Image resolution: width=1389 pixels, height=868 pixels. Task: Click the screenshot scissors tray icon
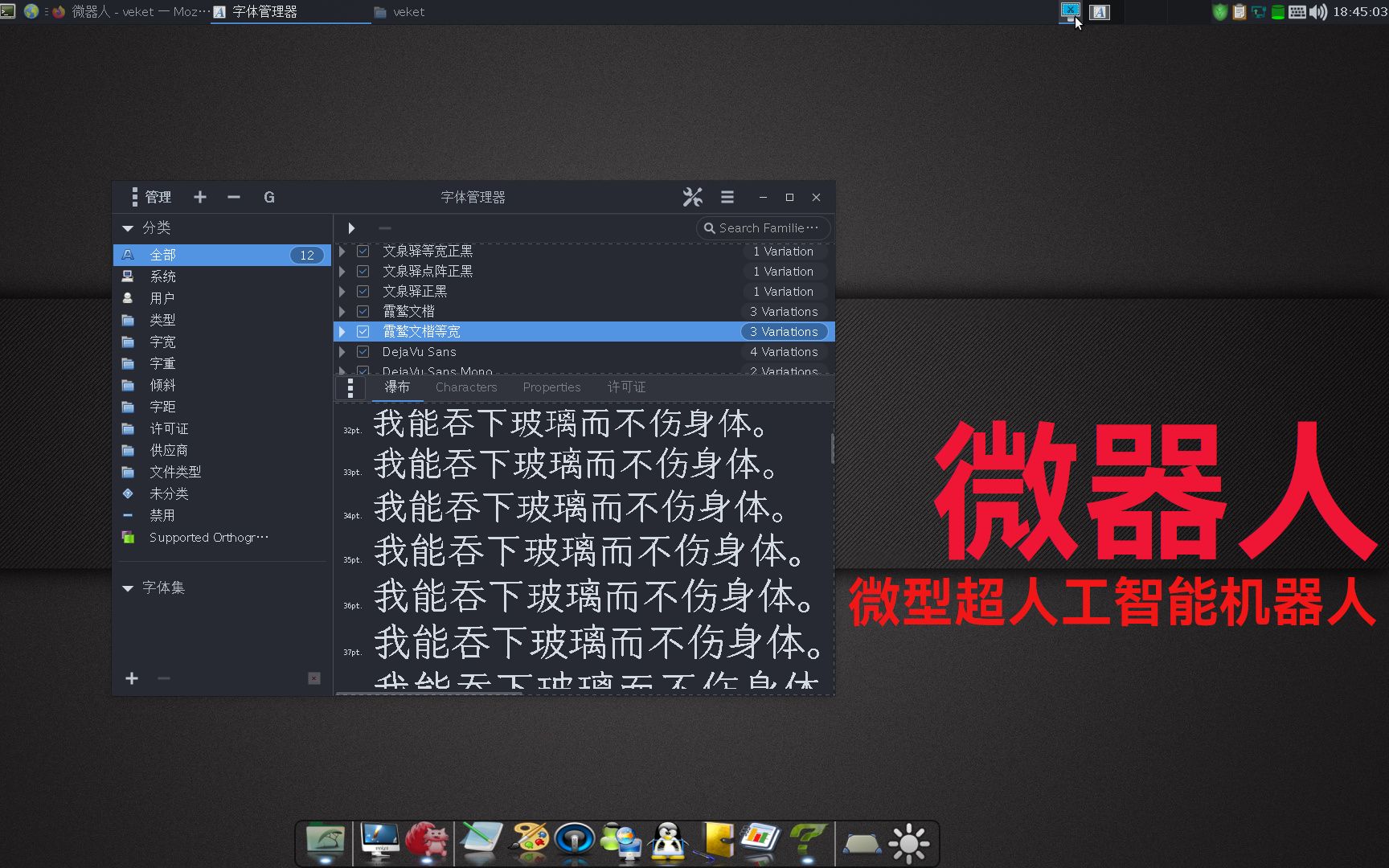tap(1070, 10)
